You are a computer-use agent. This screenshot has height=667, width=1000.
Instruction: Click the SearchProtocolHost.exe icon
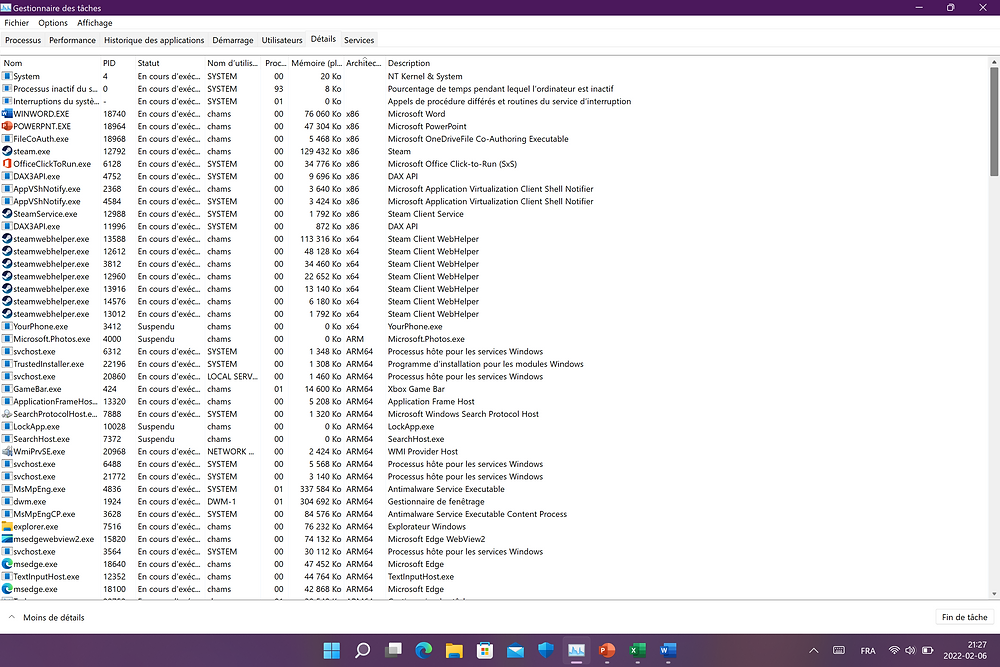coord(7,414)
